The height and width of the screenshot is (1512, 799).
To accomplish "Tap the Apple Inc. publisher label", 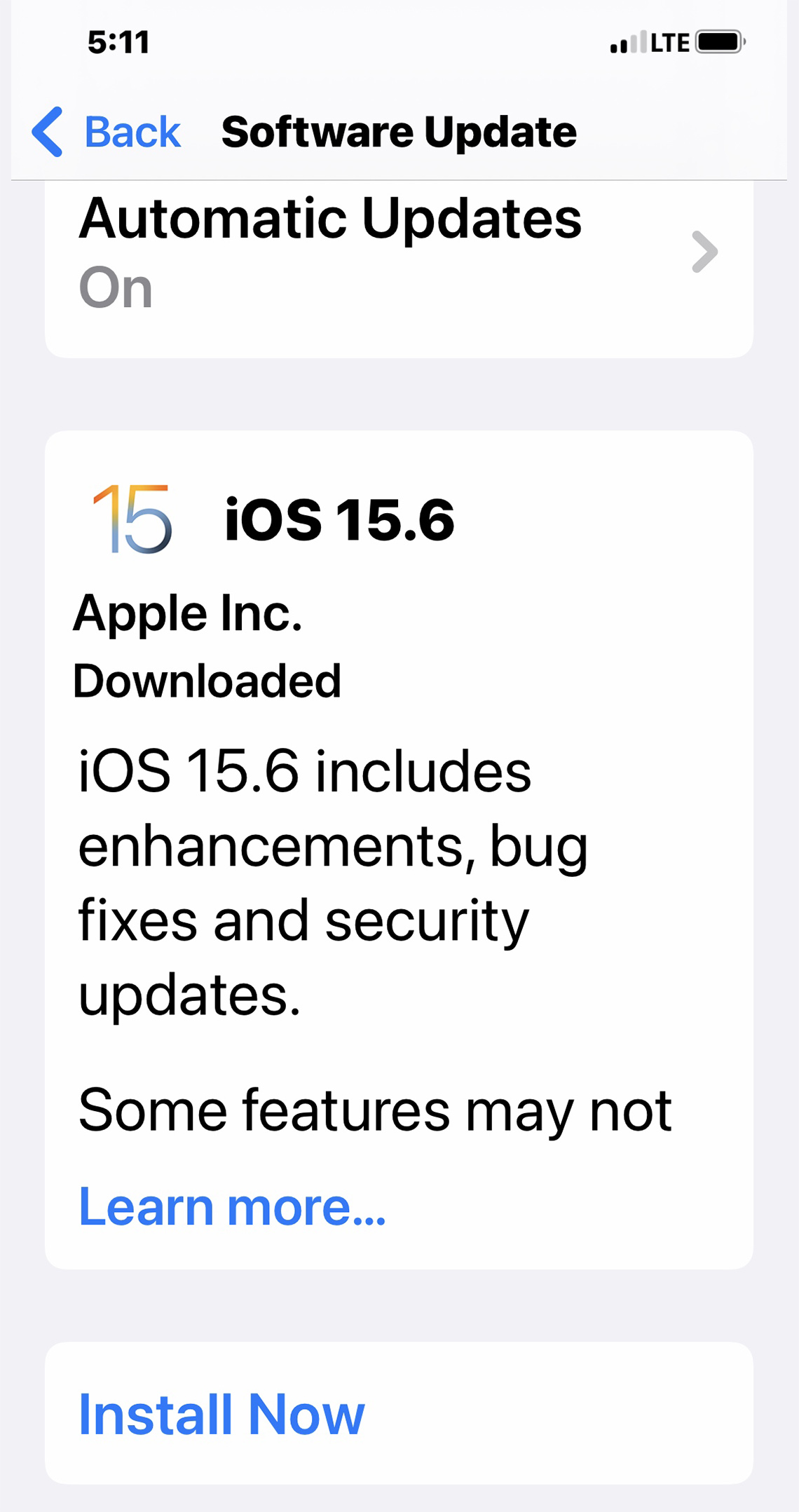I will (x=188, y=613).
